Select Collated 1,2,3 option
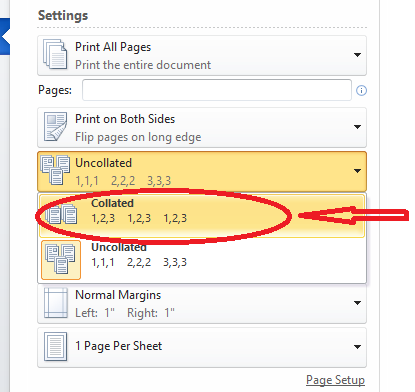The width and height of the screenshot is (415, 392). click(202, 216)
